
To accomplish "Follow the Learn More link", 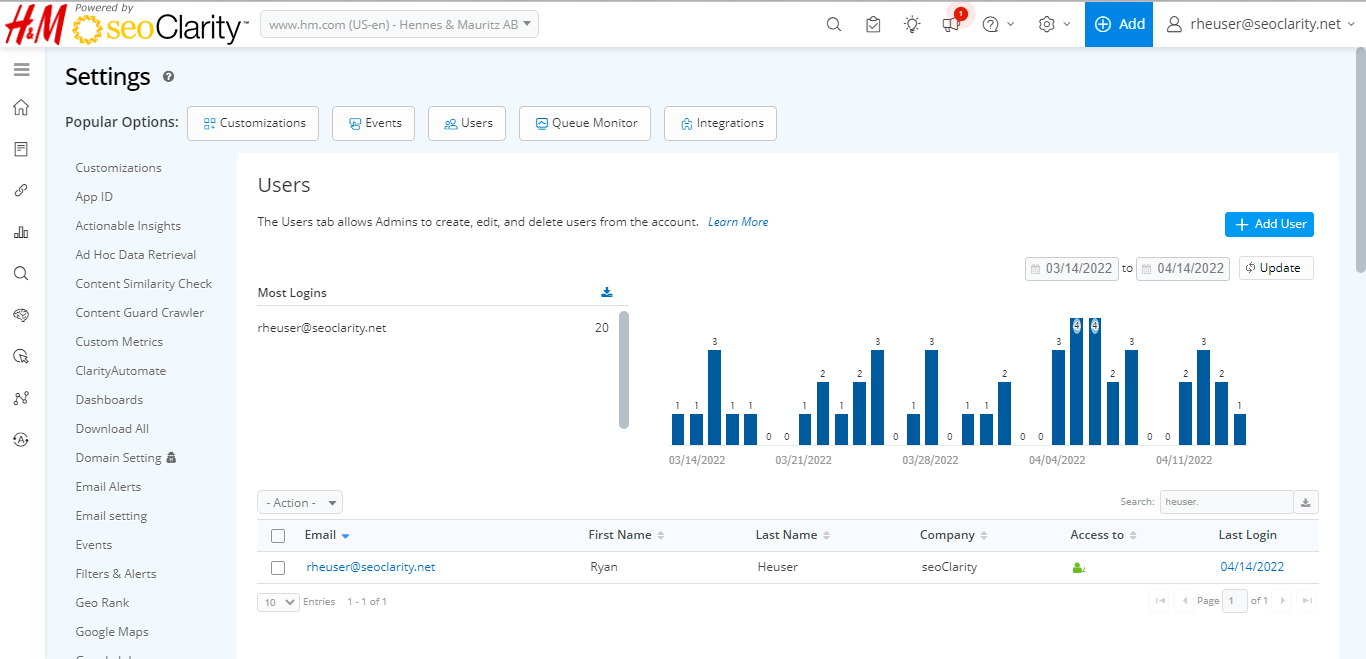I will (738, 222).
